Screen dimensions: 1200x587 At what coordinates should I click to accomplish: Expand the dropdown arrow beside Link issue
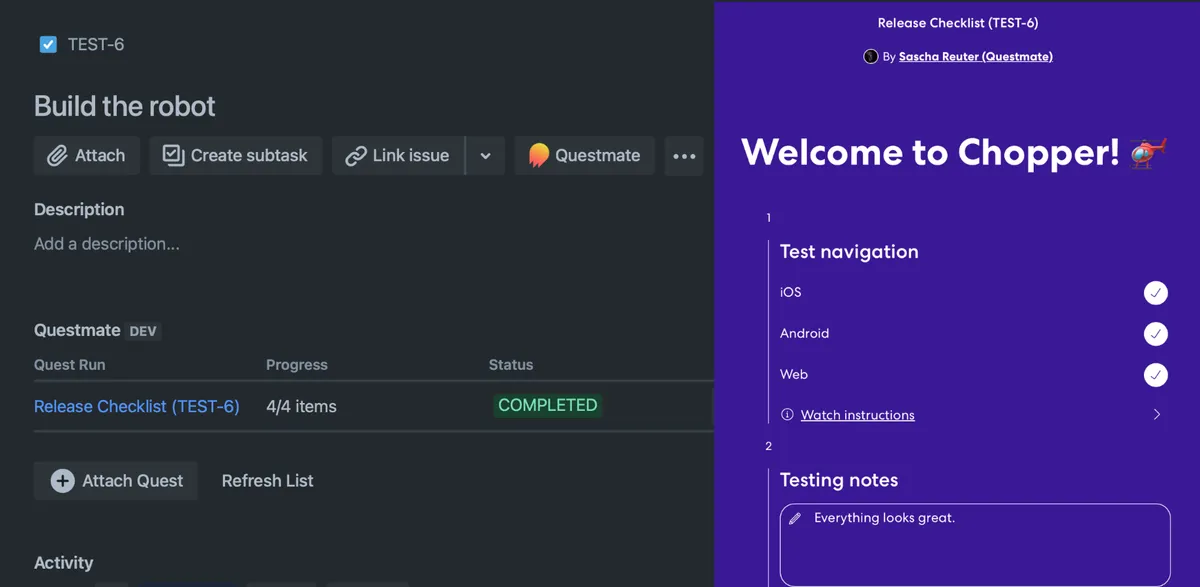[x=486, y=156]
